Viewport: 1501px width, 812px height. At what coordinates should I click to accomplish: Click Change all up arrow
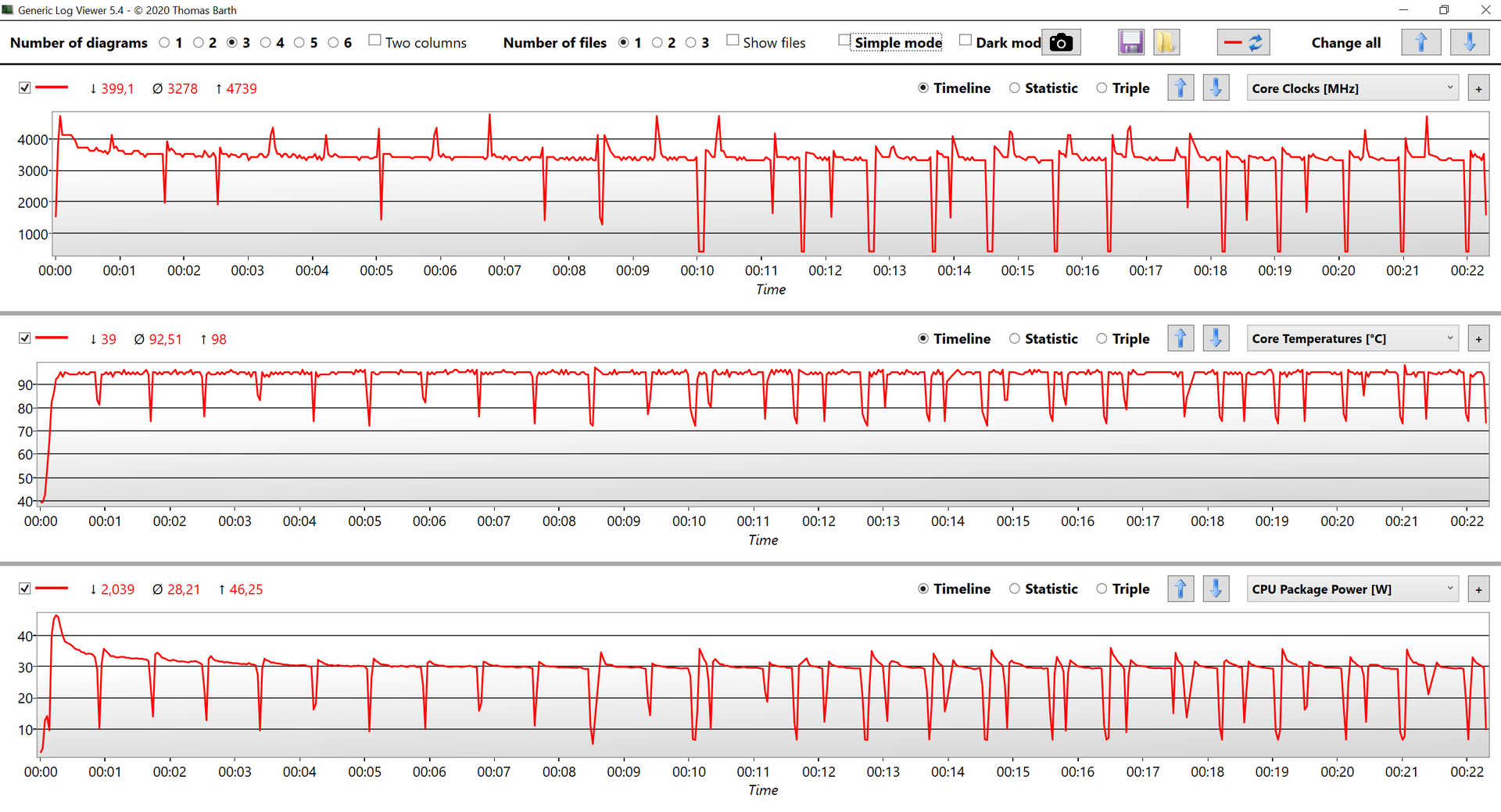pyautogui.click(x=1420, y=42)
